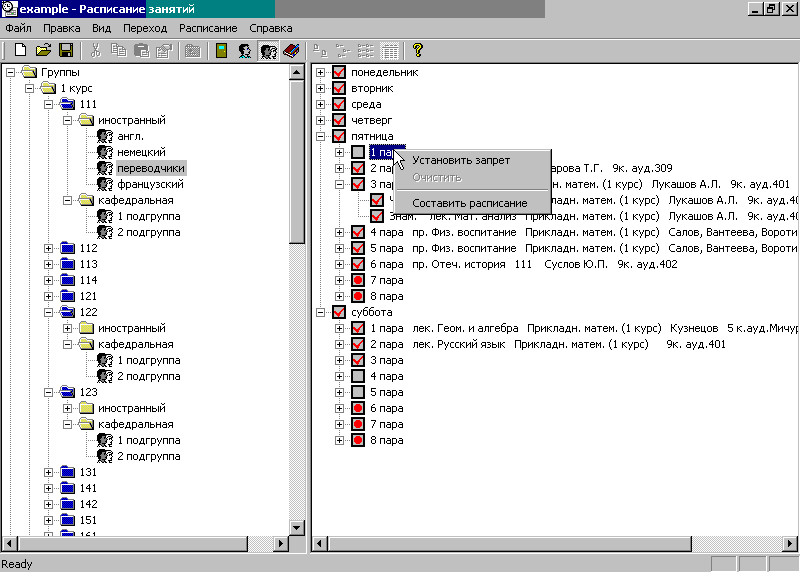Save the schedule with the floppy disk icon
Screen dimensions: 800x572
[x=66, y=50]
